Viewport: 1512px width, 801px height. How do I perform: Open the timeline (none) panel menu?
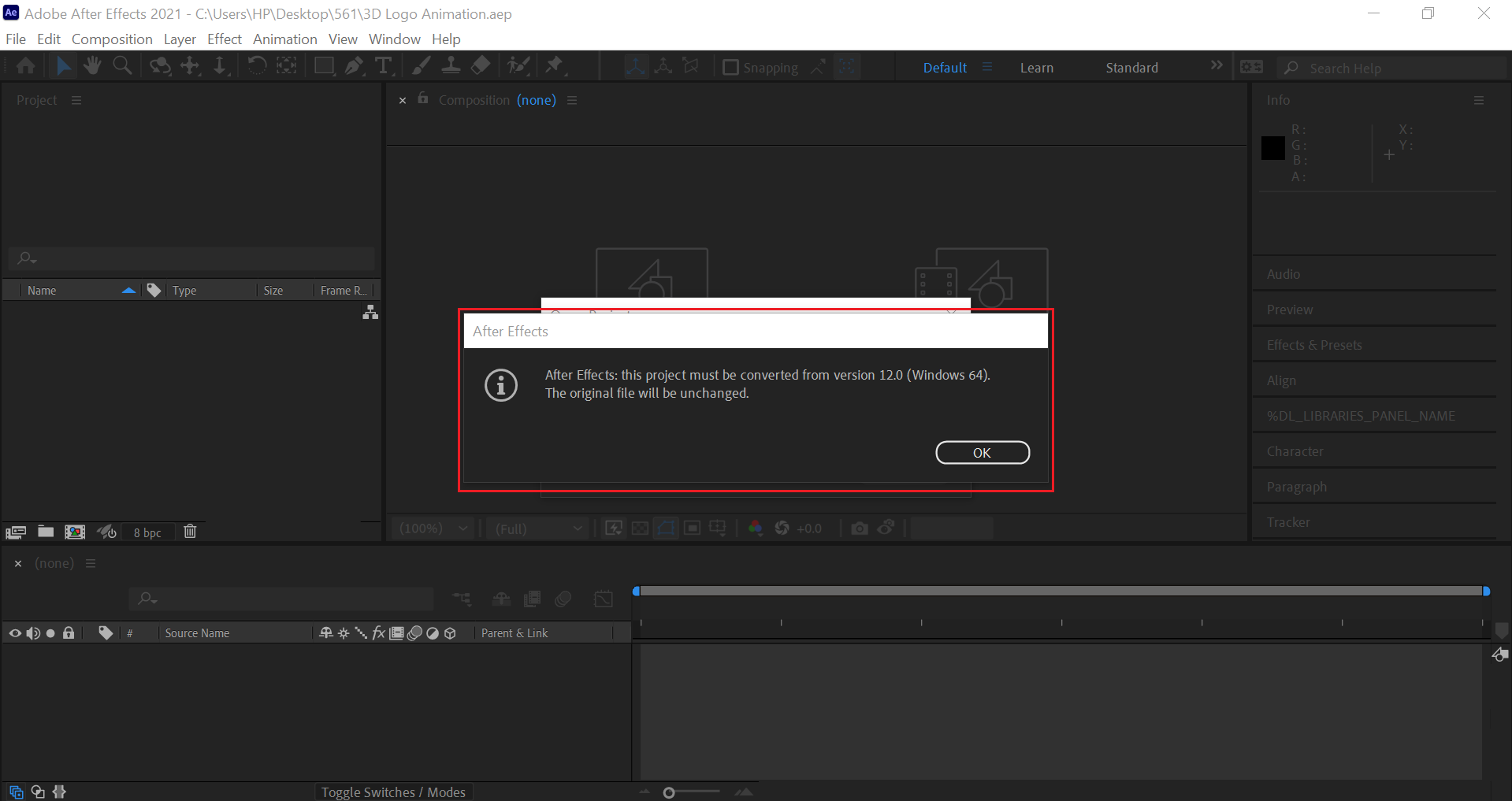(91, 563)
